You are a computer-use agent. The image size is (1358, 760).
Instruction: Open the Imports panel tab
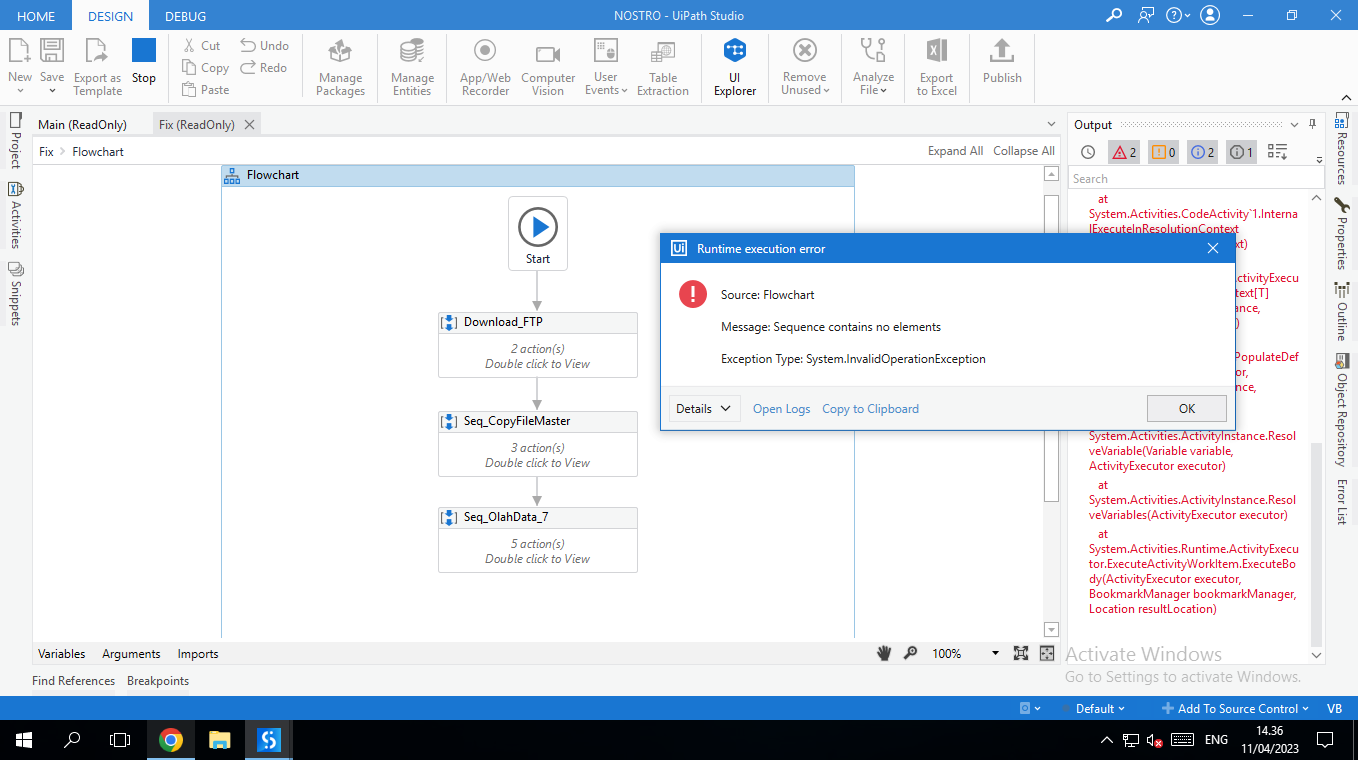[x=198, y=653]
